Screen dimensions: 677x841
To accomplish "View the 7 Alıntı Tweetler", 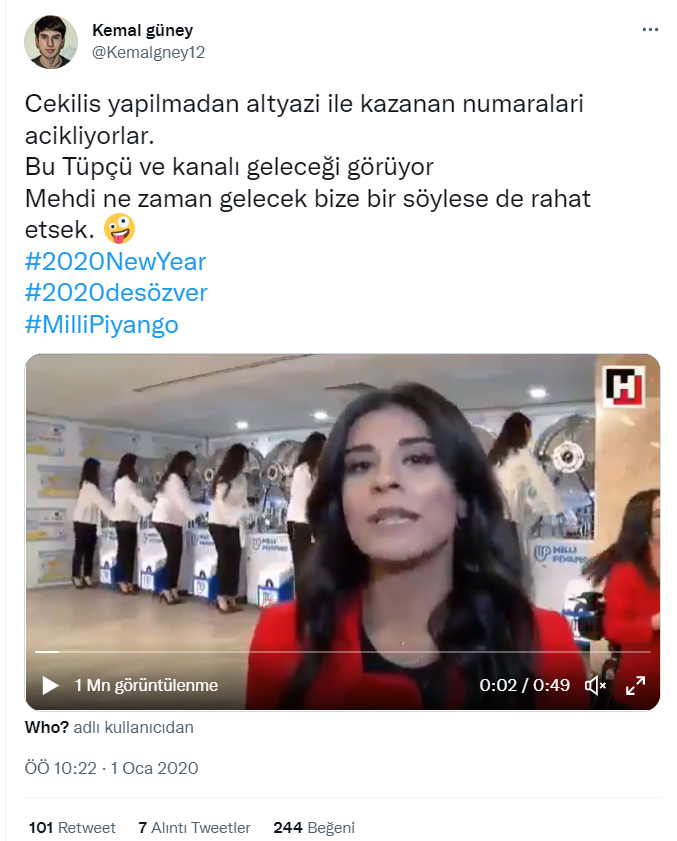I will 194,828.
